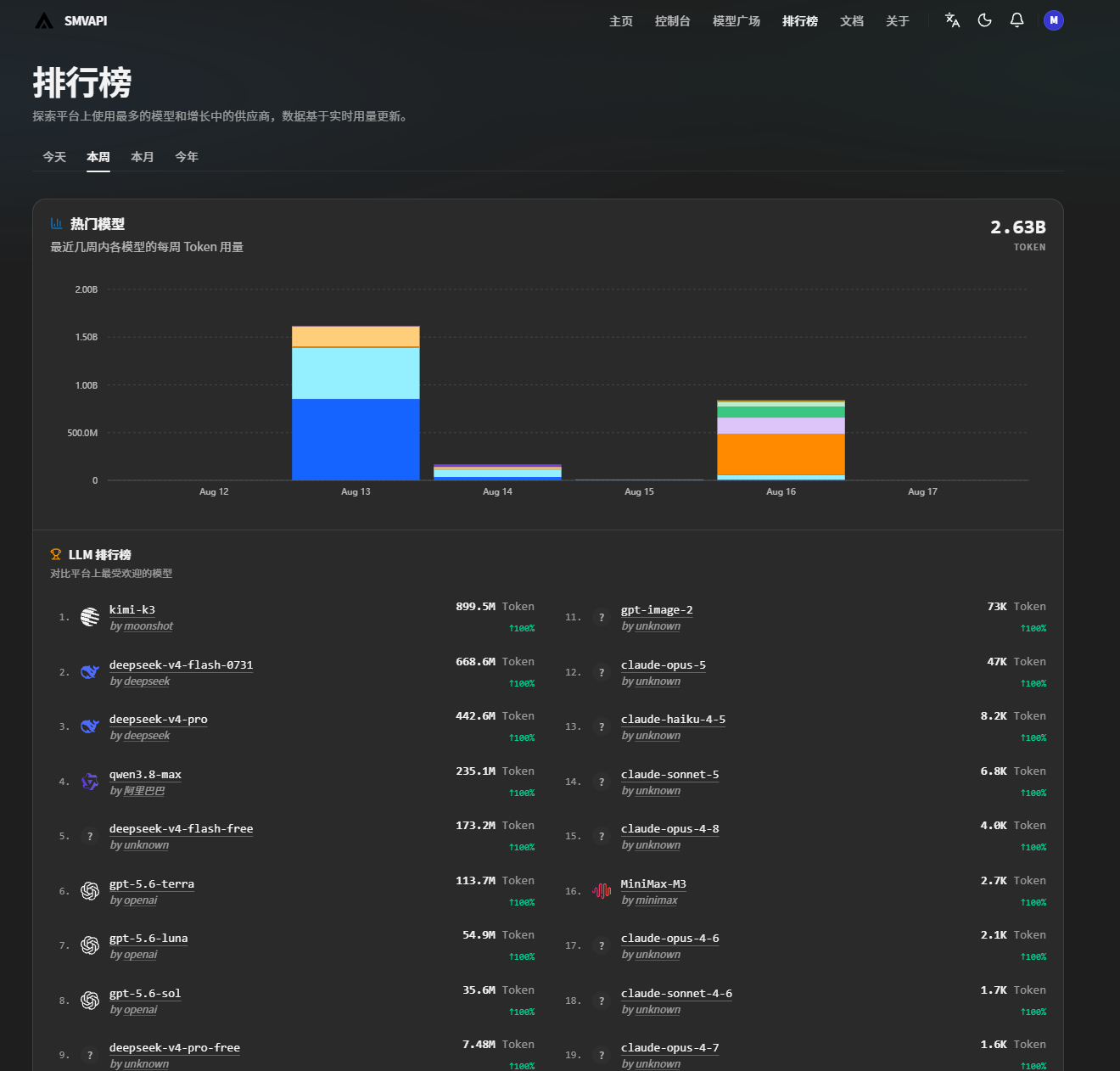Click the trophy icon beside LLM 排行榜
Screen dimensions: 1120x1071
point(56,555)
